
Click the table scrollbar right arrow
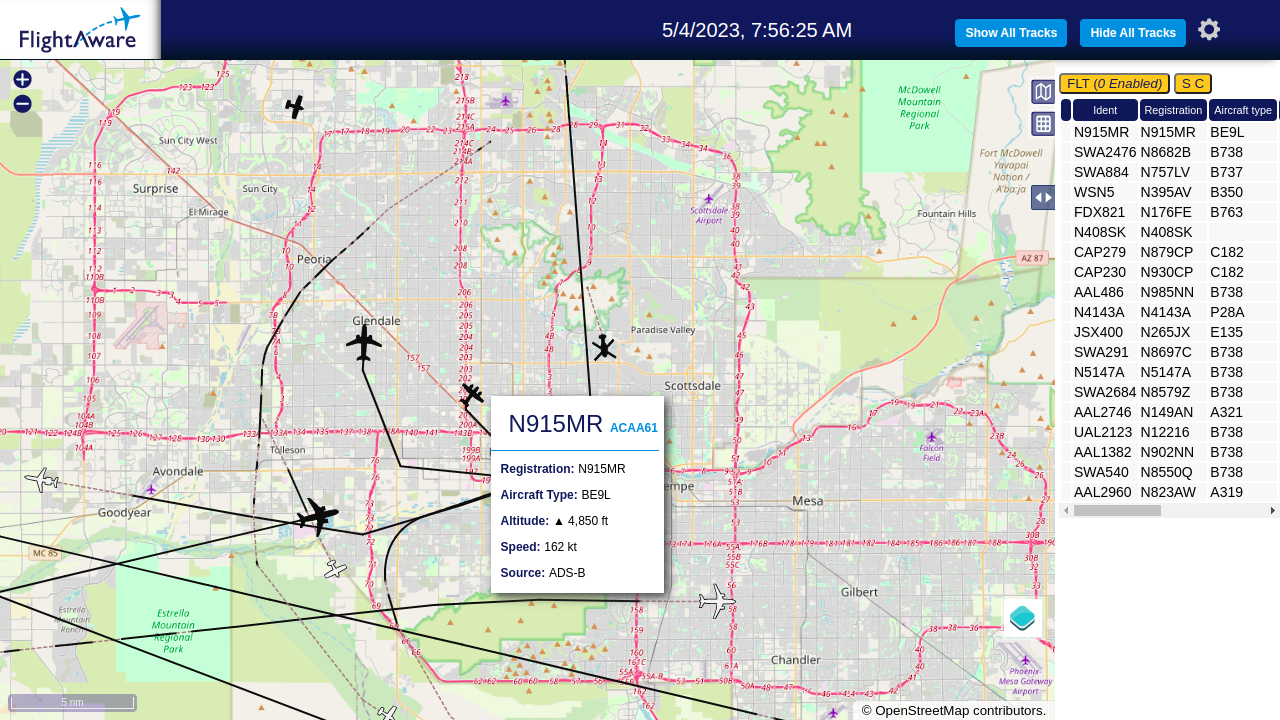[1273, 511]
